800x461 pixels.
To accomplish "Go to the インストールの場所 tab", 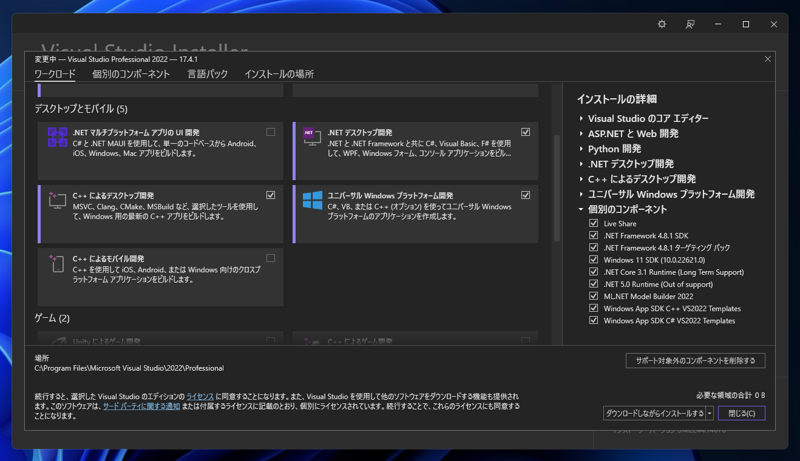I will point(279,74).
